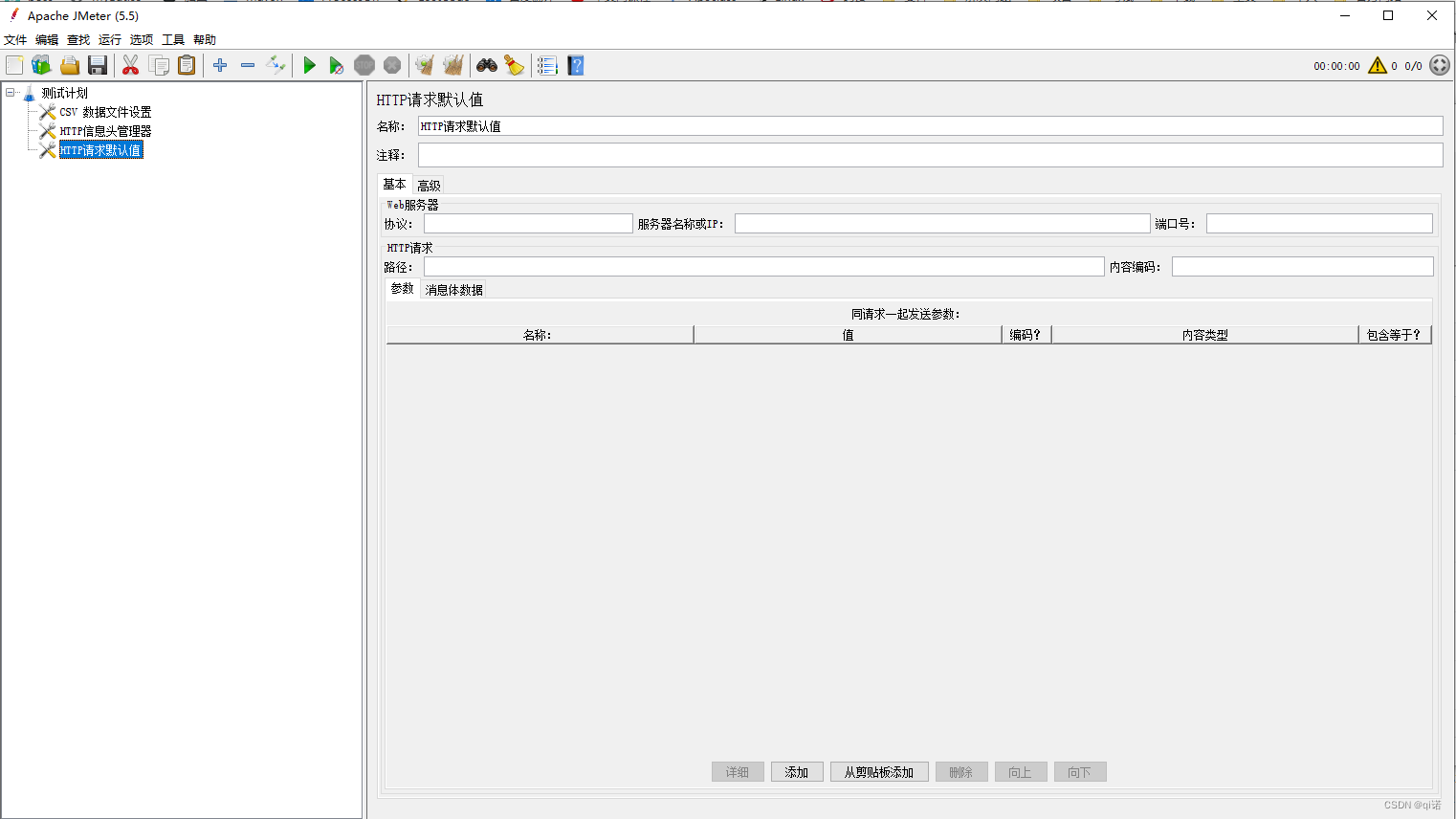Switch to the 消息体数据 tab

tap(454, 290)
